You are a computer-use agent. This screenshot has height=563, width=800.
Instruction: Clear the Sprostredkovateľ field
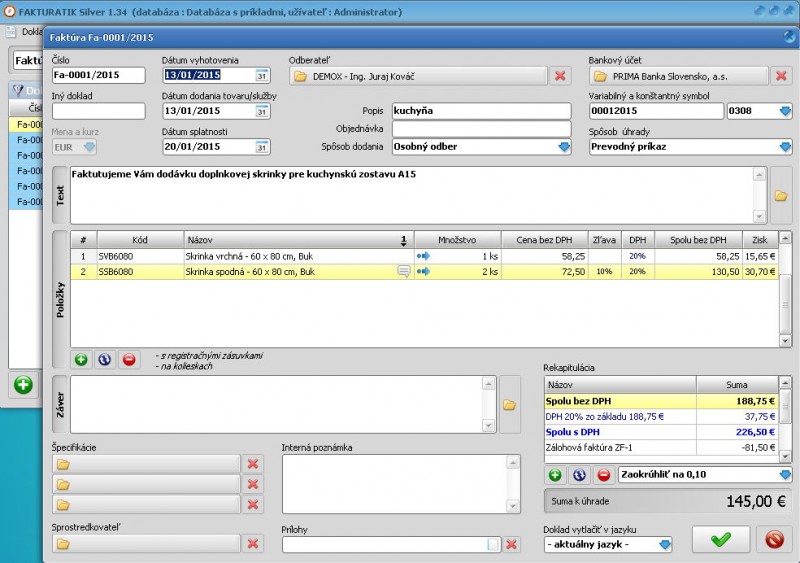[x=253, y=544]
